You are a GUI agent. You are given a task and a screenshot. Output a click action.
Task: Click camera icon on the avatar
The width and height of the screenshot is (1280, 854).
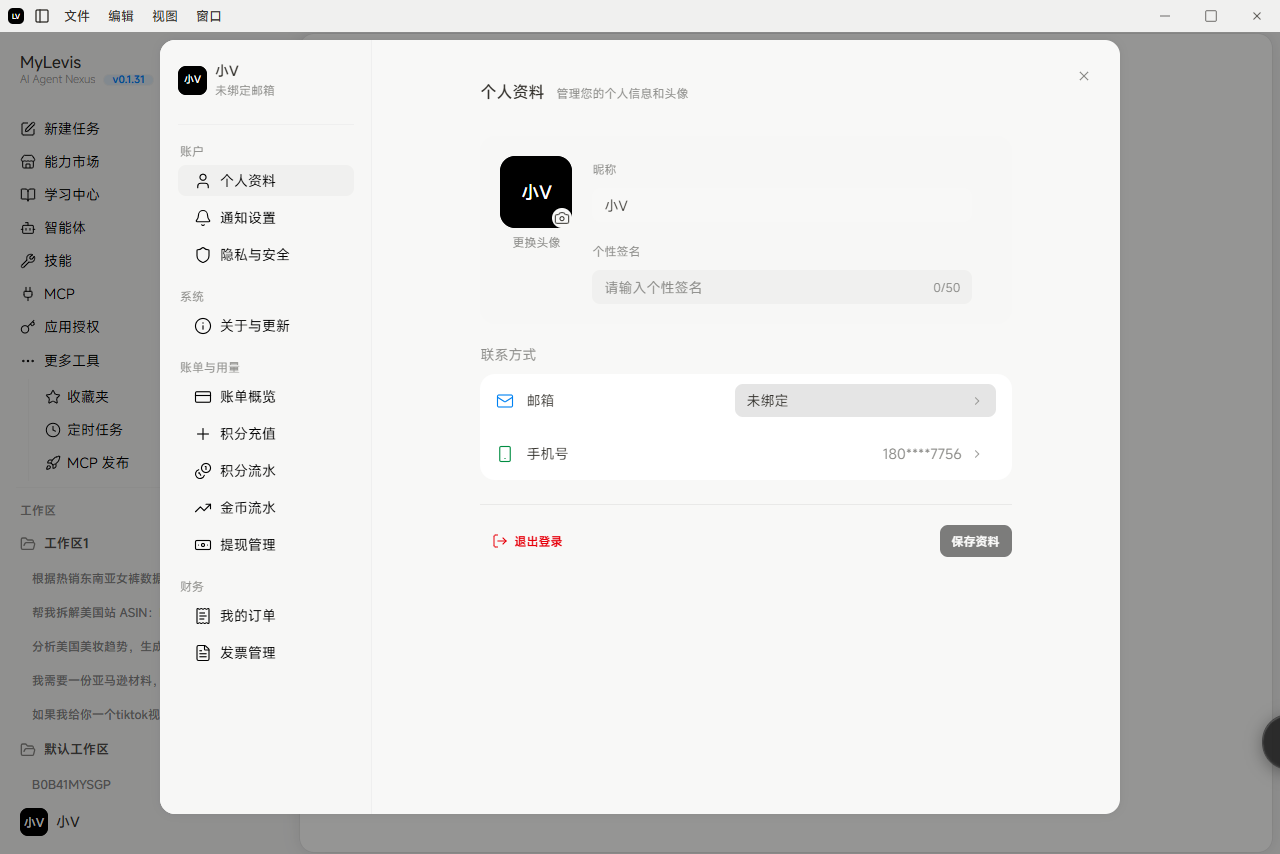pyautogui.click(x=562, y=218)
